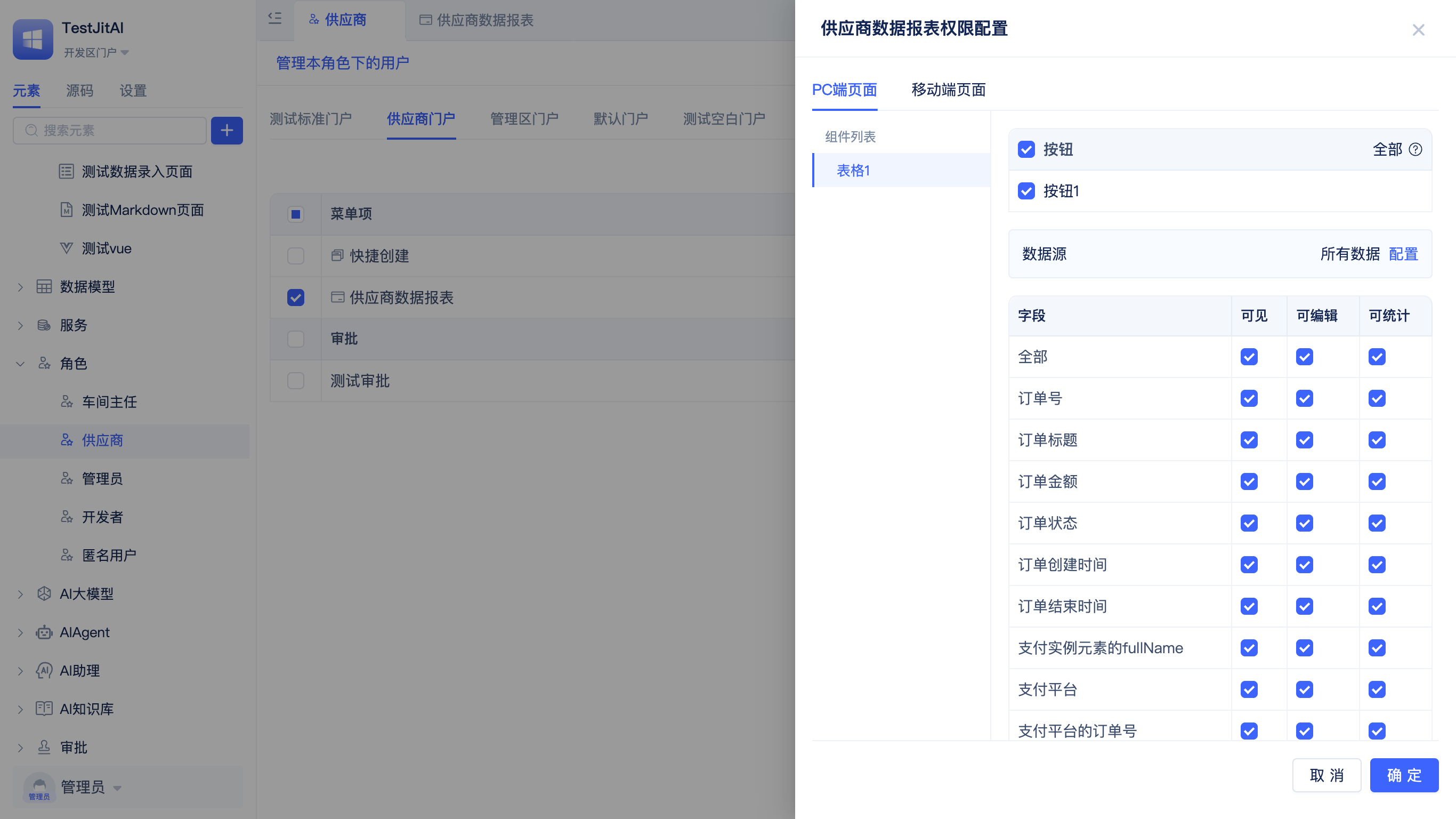
Task: Check the 测试审批 checkbox
Action: coord(296,381)
